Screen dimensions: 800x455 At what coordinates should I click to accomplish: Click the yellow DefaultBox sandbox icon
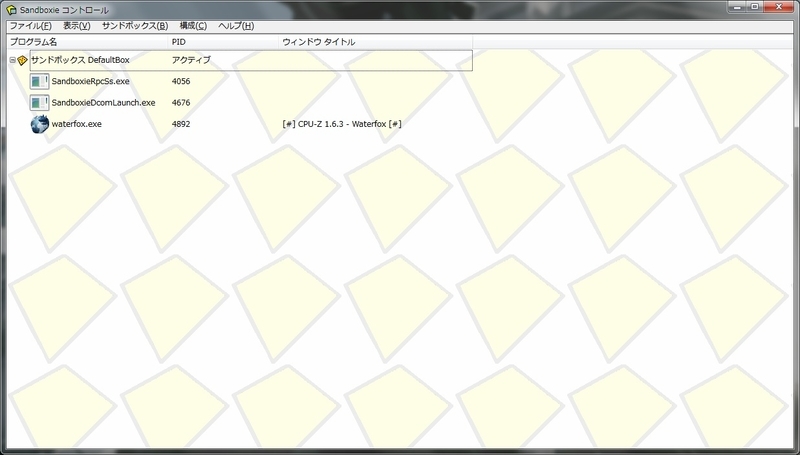[22, 60]
